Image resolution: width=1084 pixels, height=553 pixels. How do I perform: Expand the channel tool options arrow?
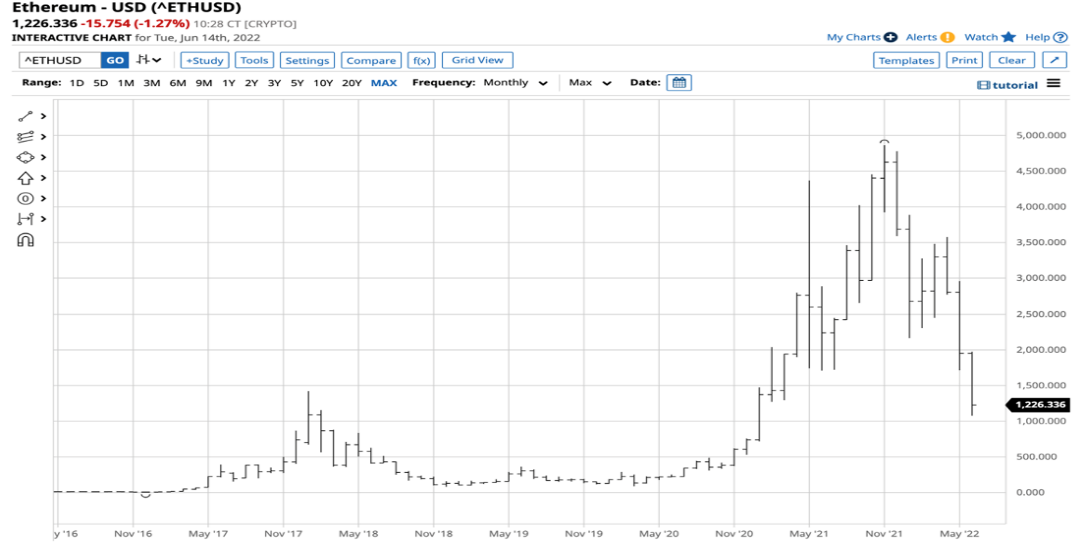click(44, 137)
